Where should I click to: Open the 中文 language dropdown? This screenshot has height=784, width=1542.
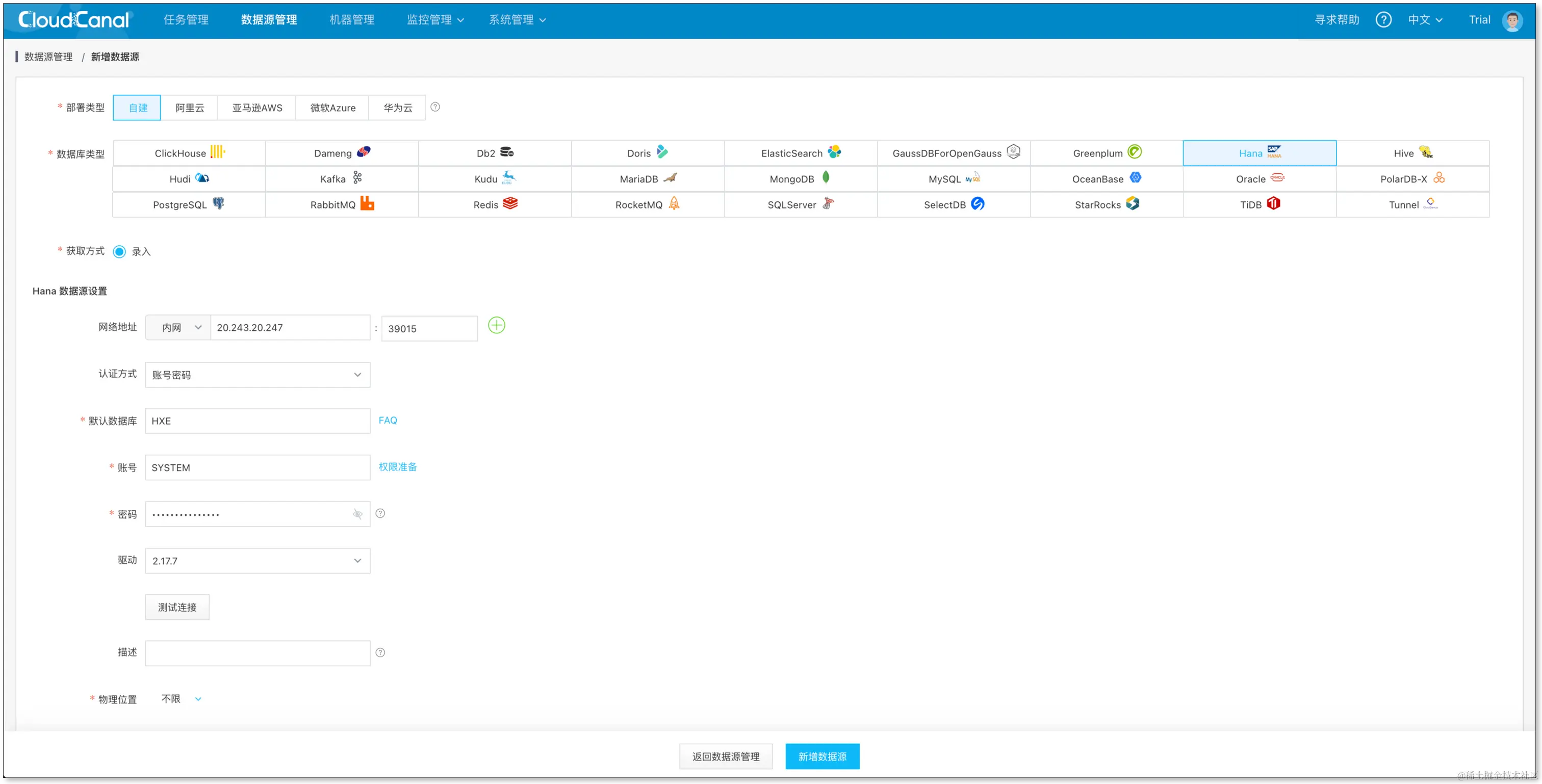[x=1425, y=20]
